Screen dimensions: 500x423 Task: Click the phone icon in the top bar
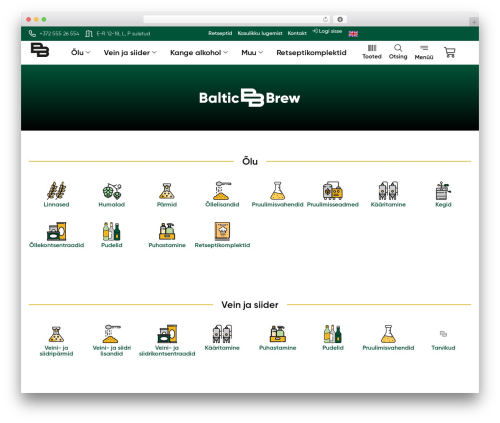pyautogui.click(x=32, y=33)
